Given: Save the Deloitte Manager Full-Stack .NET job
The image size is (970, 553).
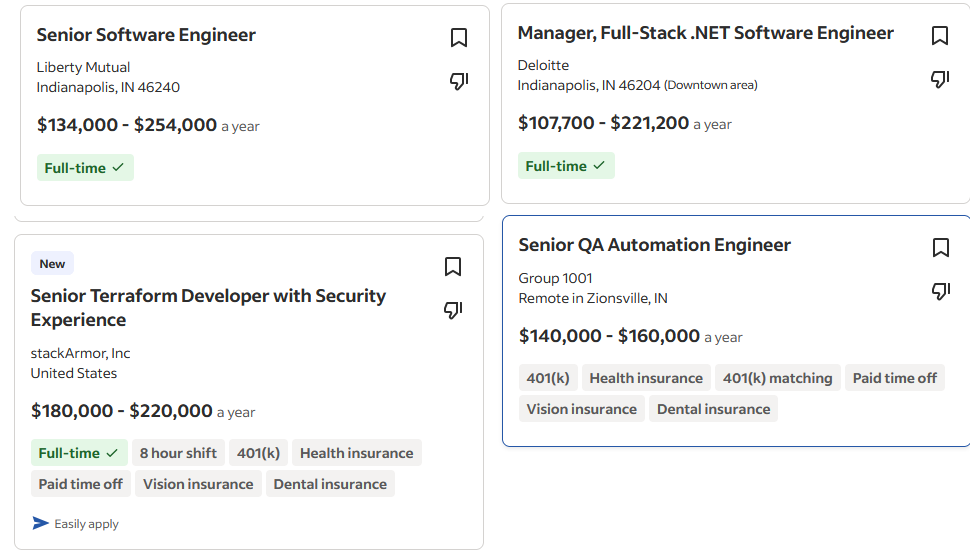Looking at the screenshot, I should click(x=940, y=36).
